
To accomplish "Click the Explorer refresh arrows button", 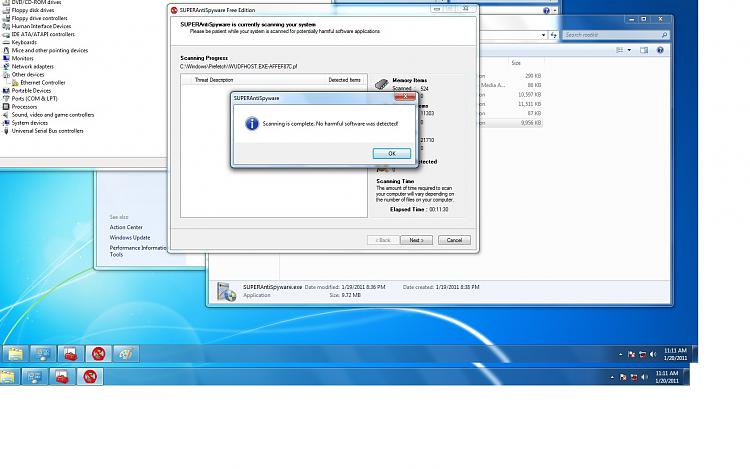I will (553, 35).
